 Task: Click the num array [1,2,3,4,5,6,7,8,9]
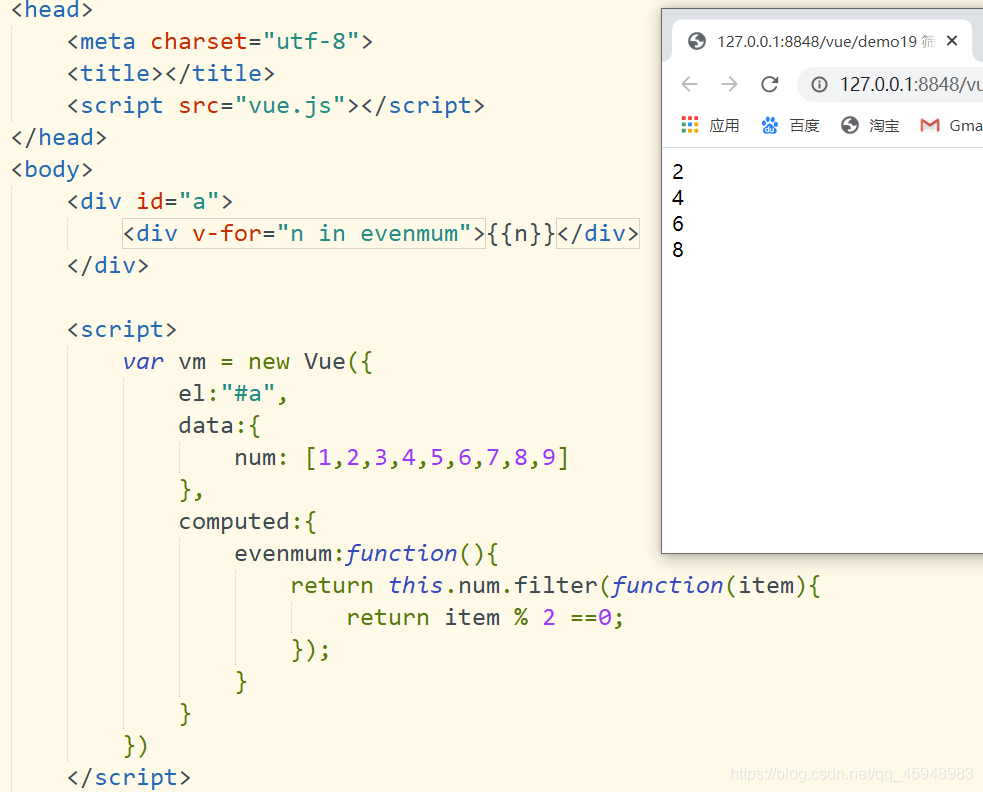pyautogui.click(x=437, y=458)
